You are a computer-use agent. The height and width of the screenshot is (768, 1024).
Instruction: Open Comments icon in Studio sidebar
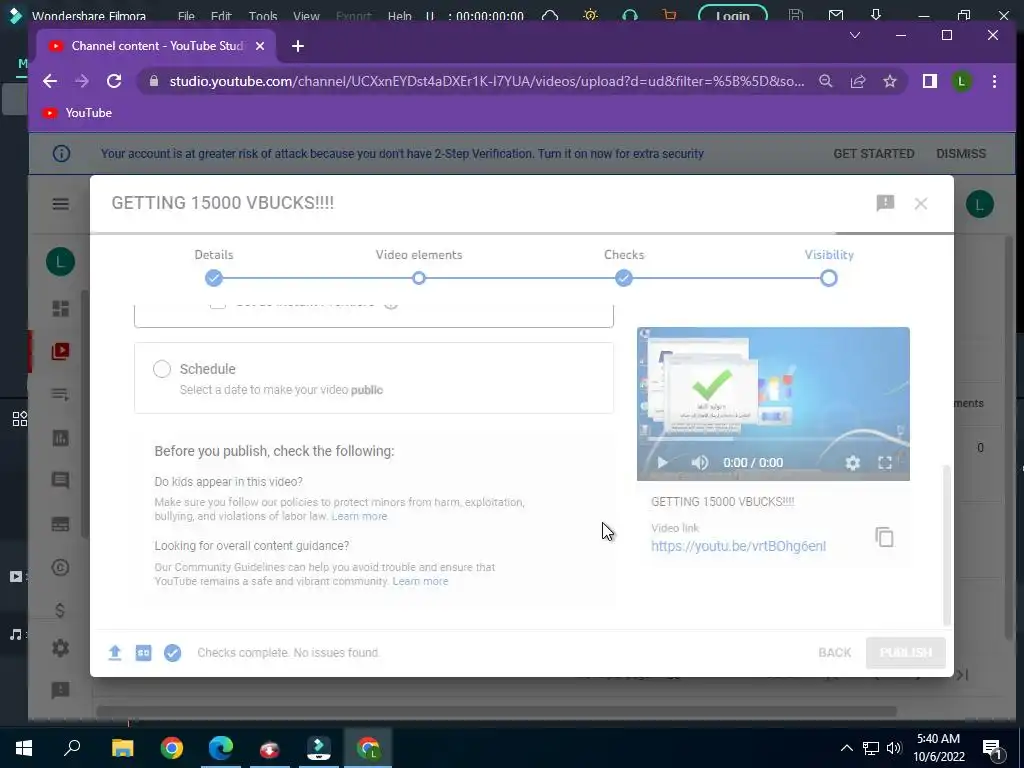61,481
